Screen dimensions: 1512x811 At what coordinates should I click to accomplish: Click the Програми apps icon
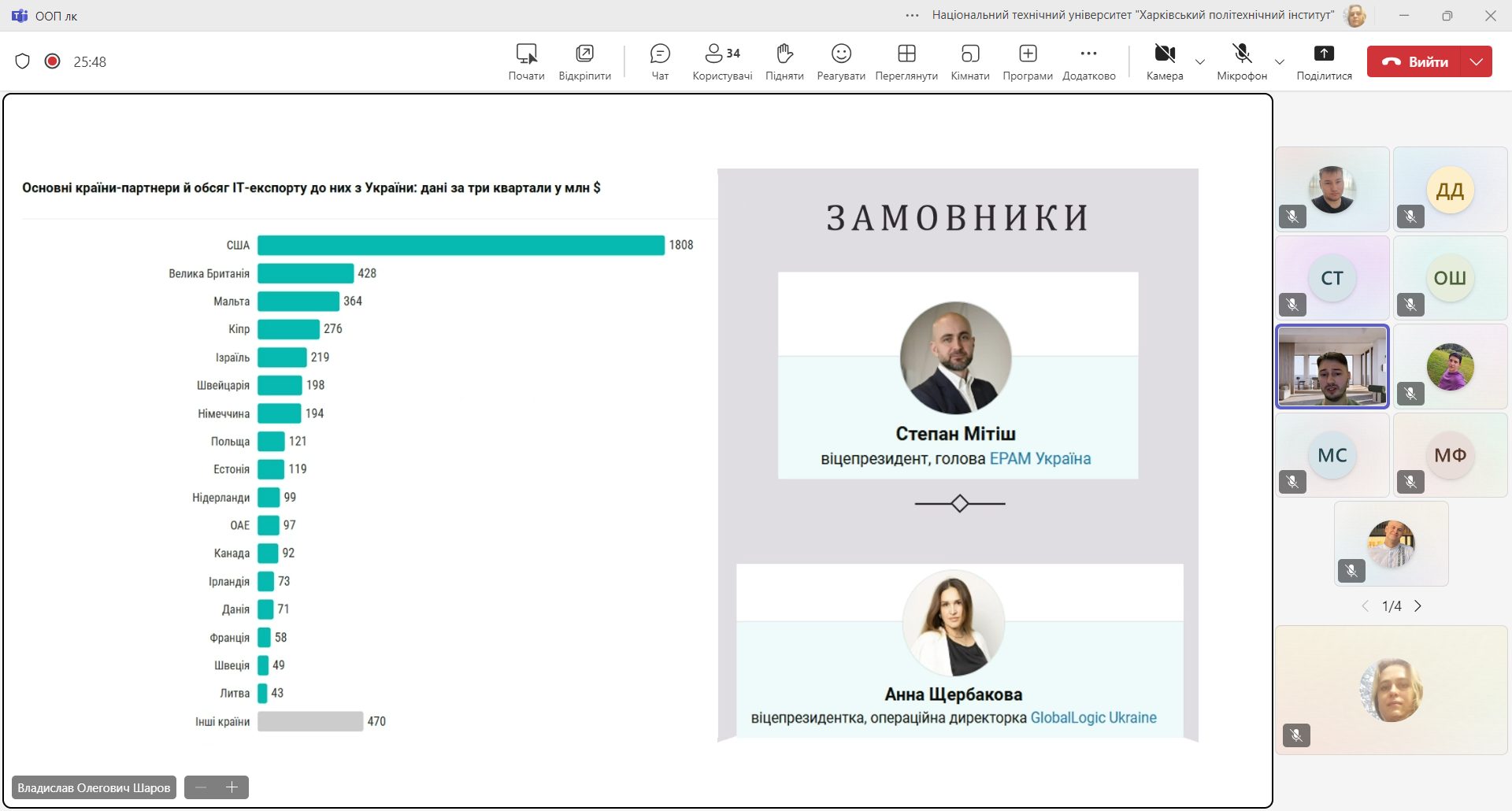click(x=1027, y=61)
